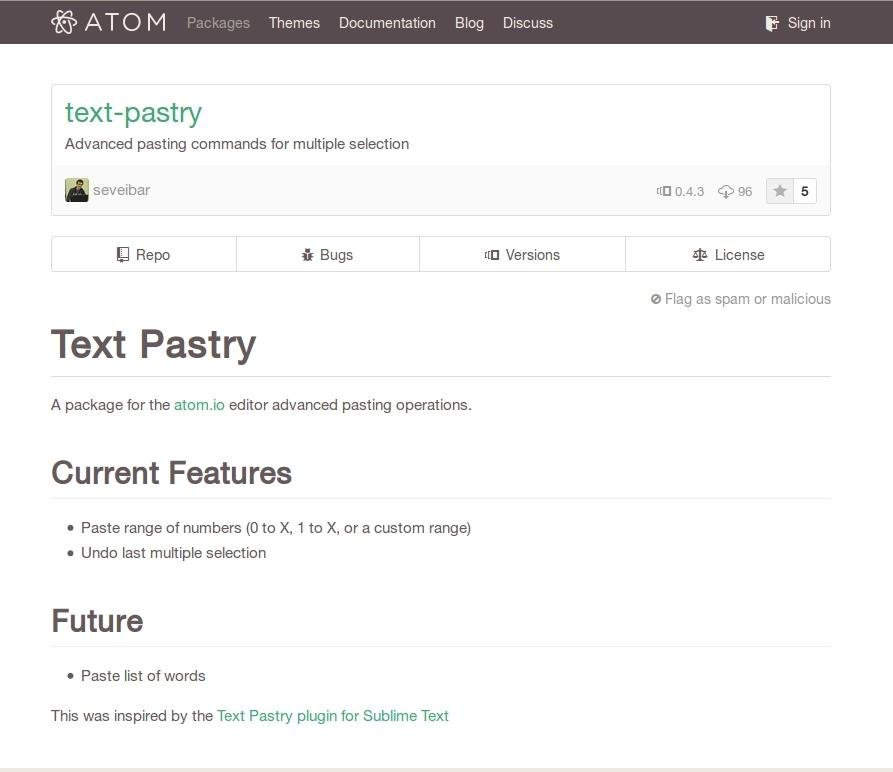Screen dimensions: 893x772
Task: Click the Atom logo icon
Action: (63, 22)
